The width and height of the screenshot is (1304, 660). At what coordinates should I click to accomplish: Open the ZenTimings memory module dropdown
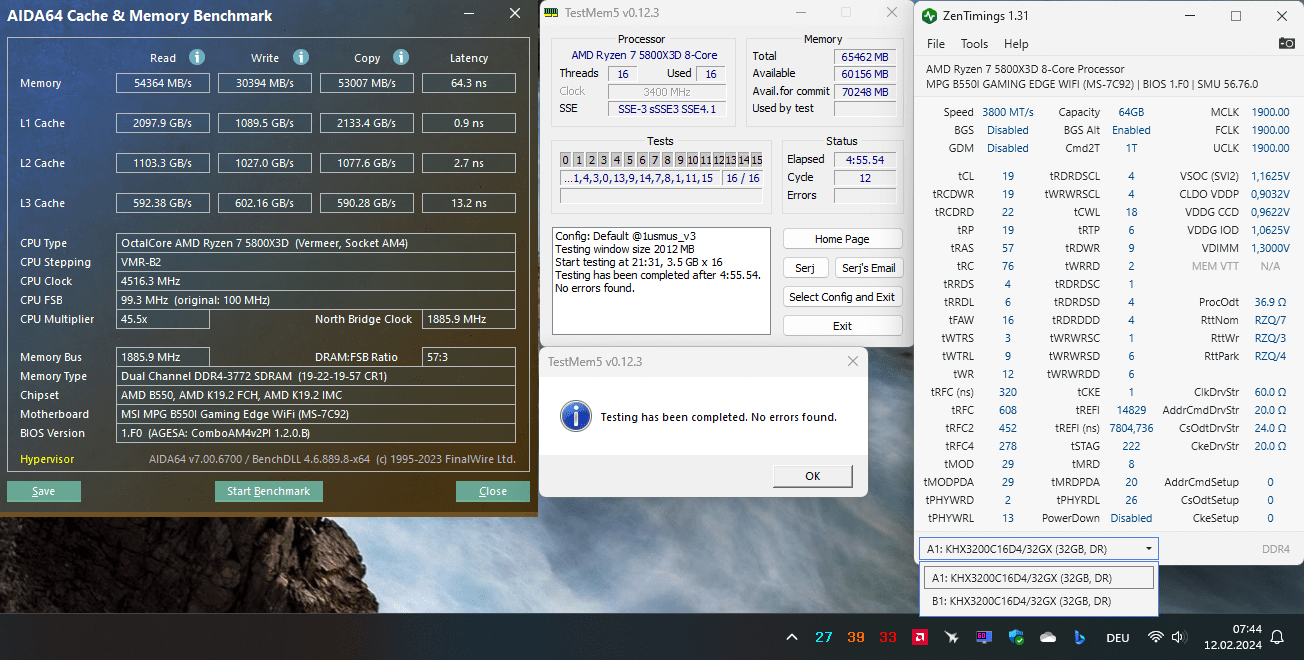(1039, 549)
